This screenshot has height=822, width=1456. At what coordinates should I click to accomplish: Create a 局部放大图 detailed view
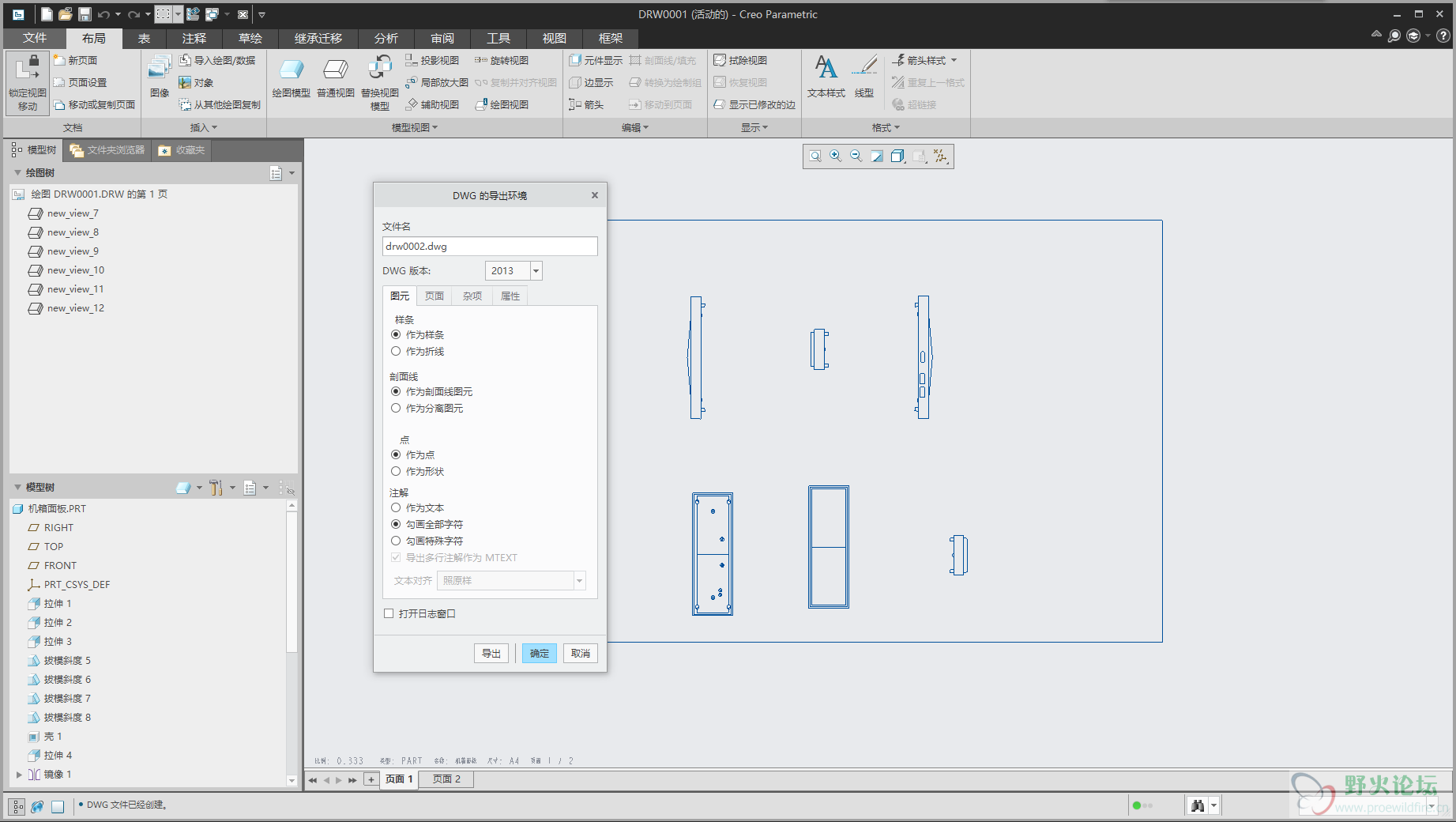coord(437,82)
